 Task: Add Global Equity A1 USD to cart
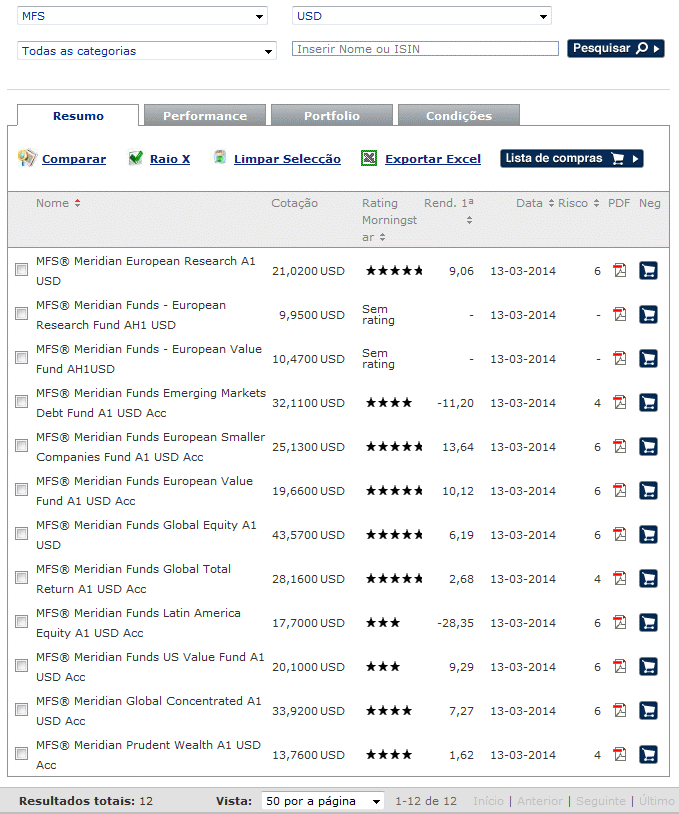coord(648,535)
